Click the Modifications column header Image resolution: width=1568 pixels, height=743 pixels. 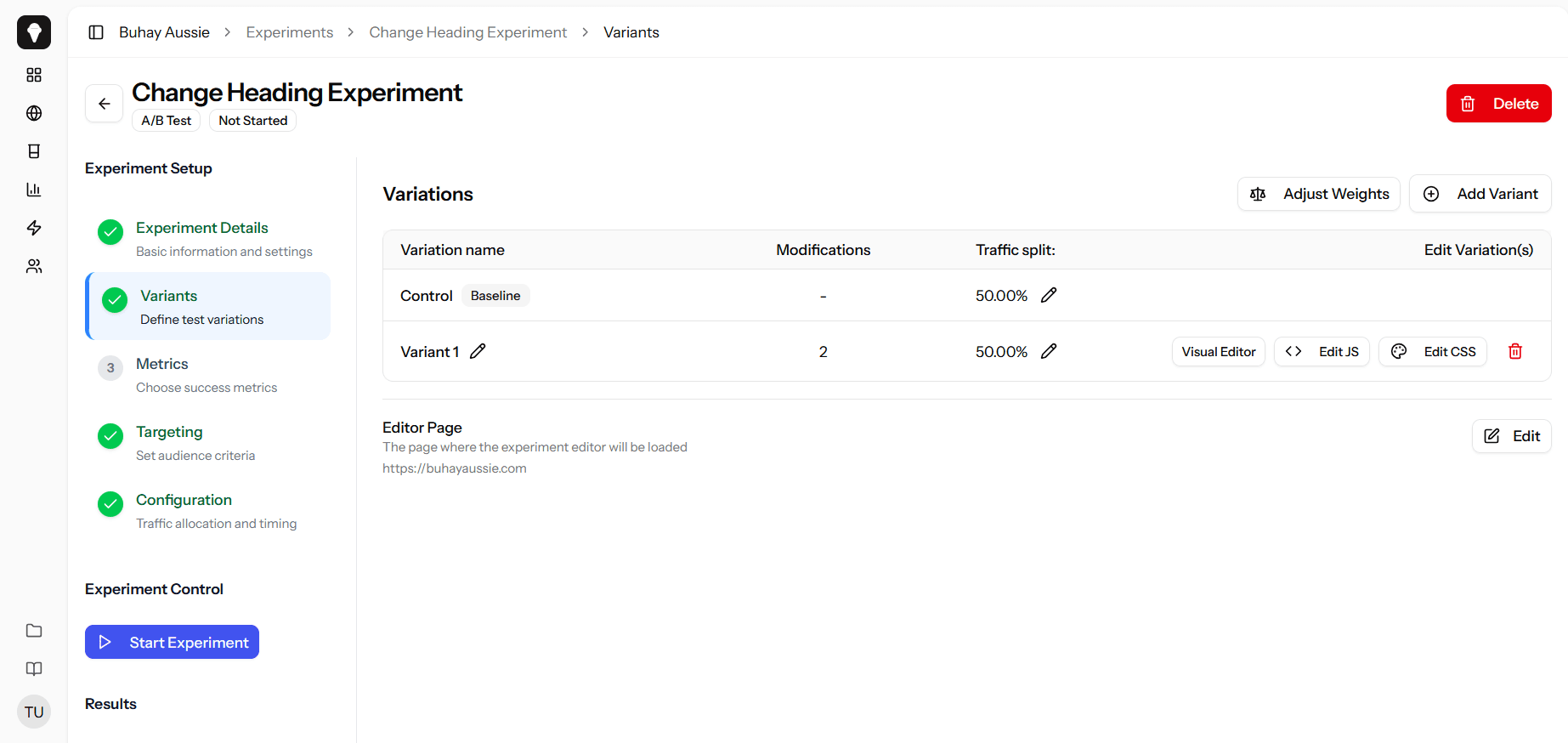(823, 250)
